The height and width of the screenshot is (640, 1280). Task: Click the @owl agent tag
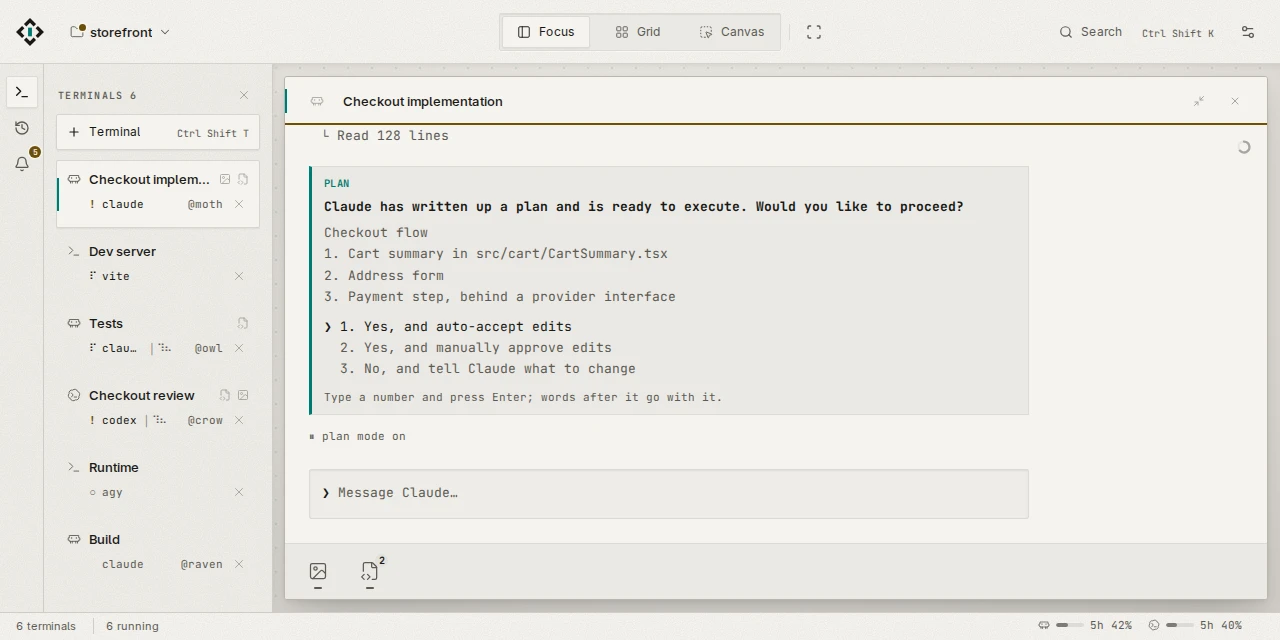(209, 348)
